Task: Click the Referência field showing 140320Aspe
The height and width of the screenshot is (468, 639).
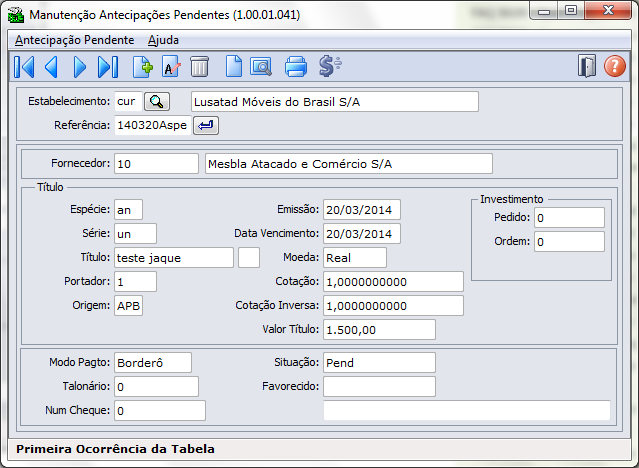Action: [153, 125]
